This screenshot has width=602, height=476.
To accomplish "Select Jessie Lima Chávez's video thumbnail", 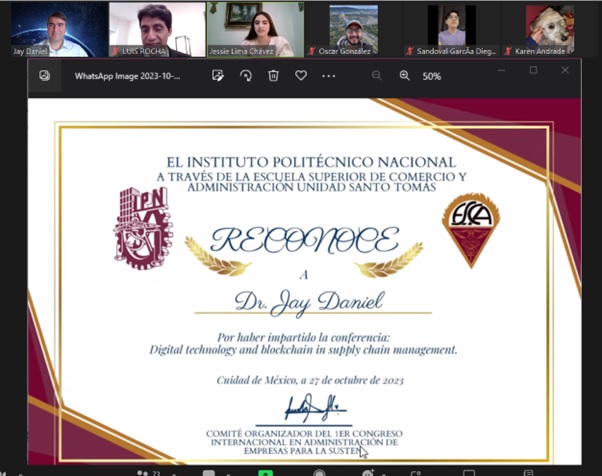I will click(x=256, y=30).
